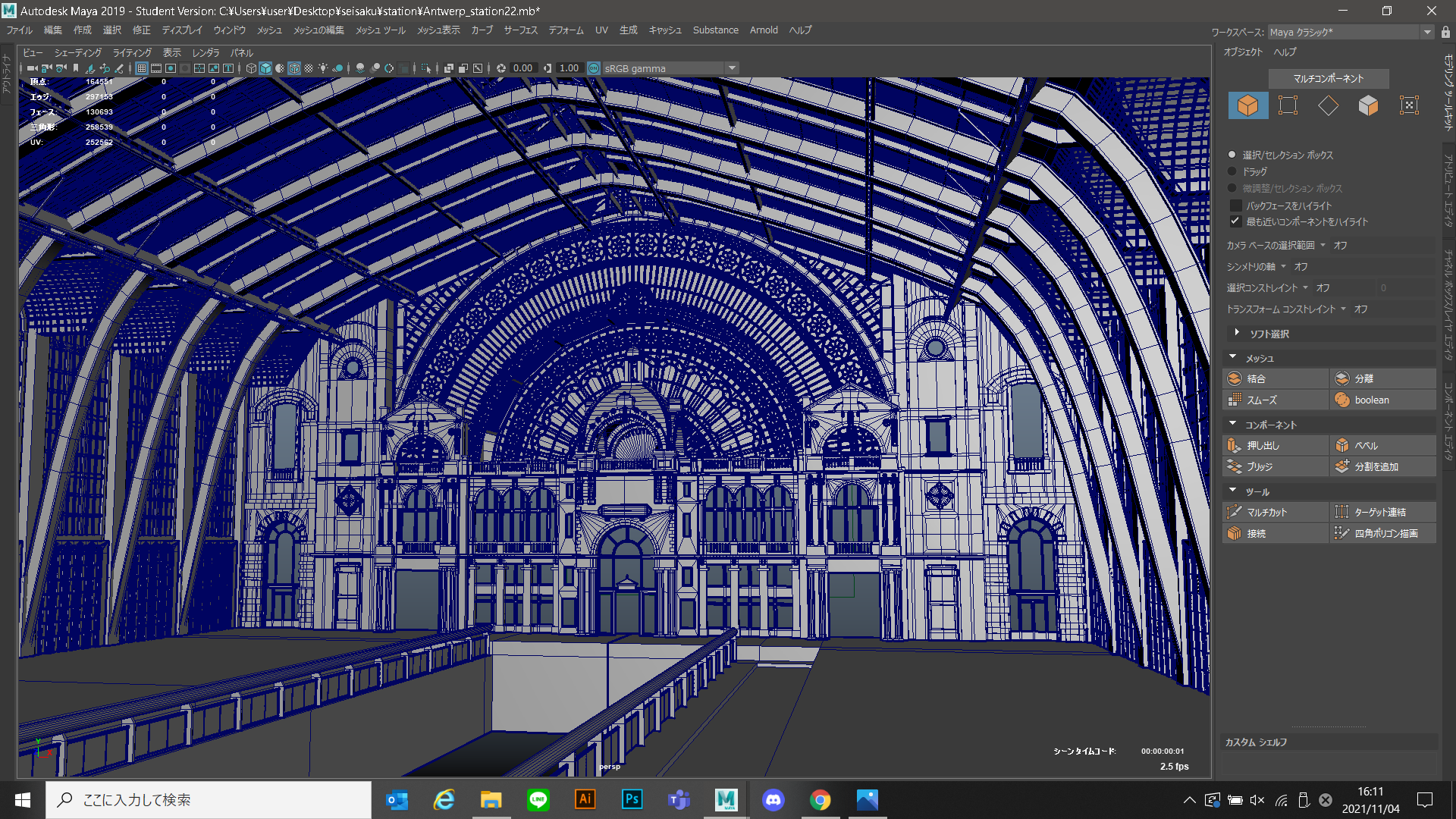Open the Arnold menu
Screen dimensions: 1456x819
pos(764,30)
